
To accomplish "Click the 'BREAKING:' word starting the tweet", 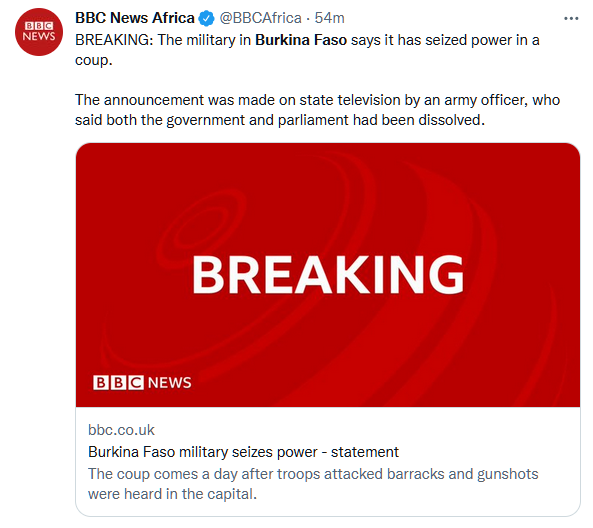I will click(114, 40).
